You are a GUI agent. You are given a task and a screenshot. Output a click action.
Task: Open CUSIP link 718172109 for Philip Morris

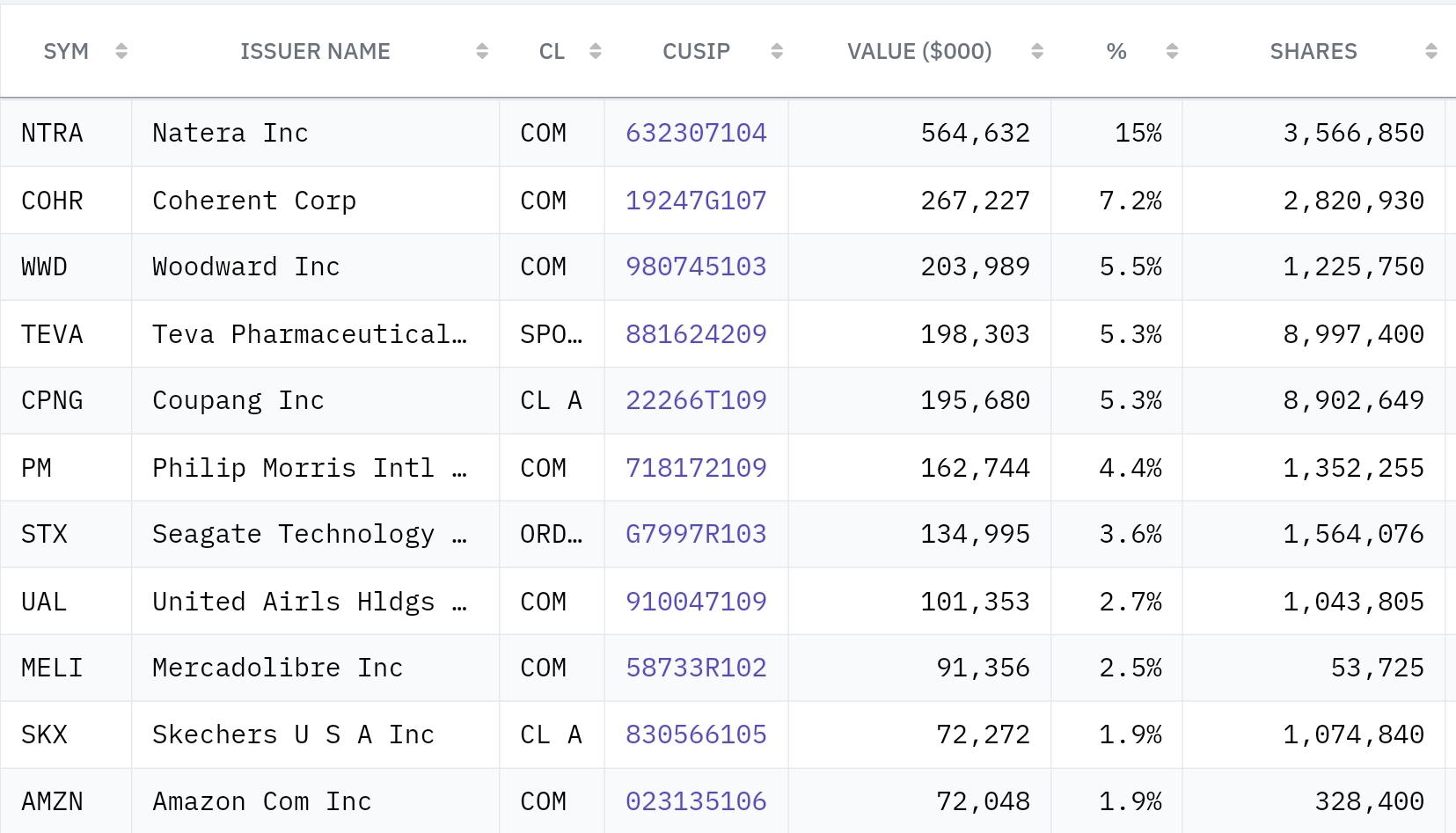[696, 468]
